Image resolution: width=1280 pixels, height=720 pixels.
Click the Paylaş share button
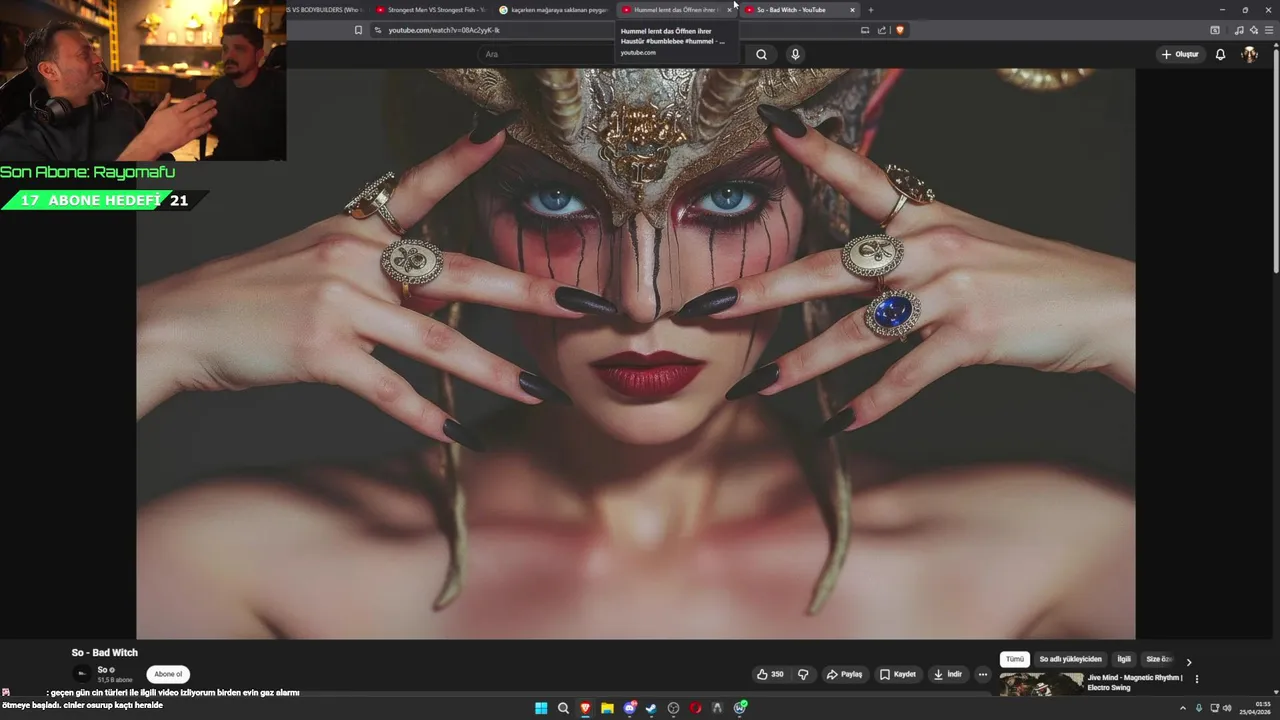[844, 674]
